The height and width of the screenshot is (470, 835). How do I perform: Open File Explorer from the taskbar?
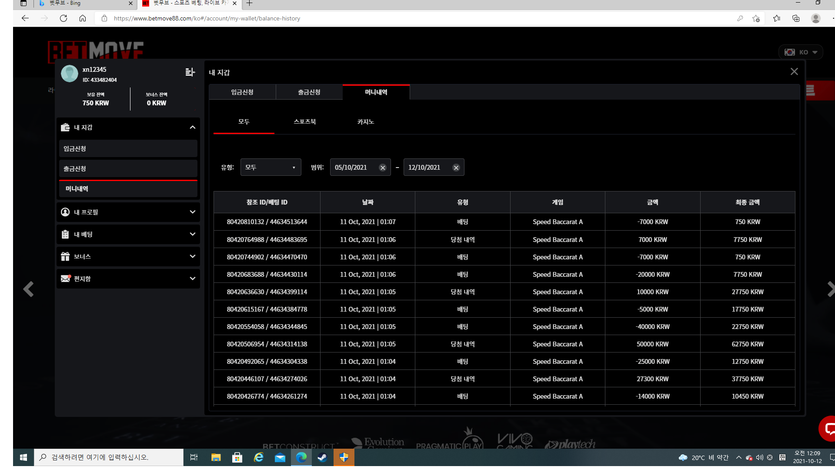tap(216, 457)
